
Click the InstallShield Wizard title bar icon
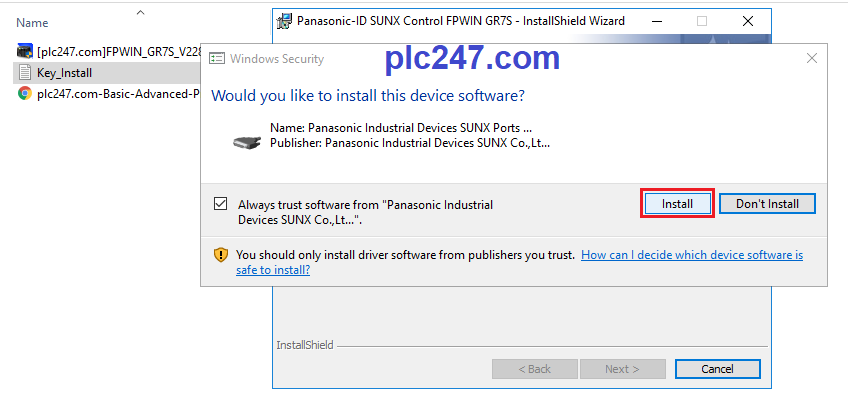point(283,21)
